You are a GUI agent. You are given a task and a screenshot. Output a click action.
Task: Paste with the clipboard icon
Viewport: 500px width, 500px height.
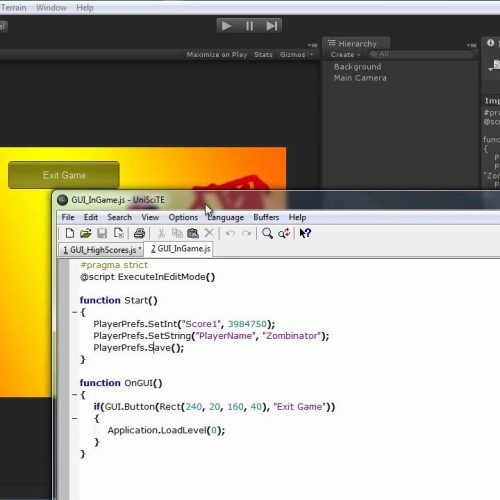pos(193,233)
